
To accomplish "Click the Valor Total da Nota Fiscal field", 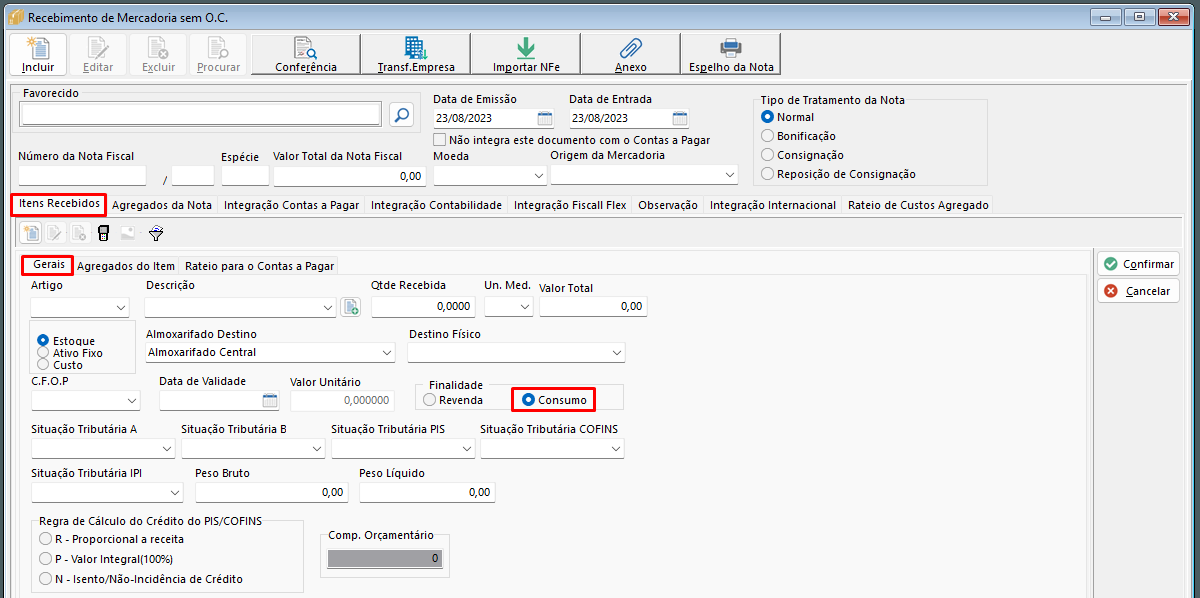I will click(x=349, y=175).
